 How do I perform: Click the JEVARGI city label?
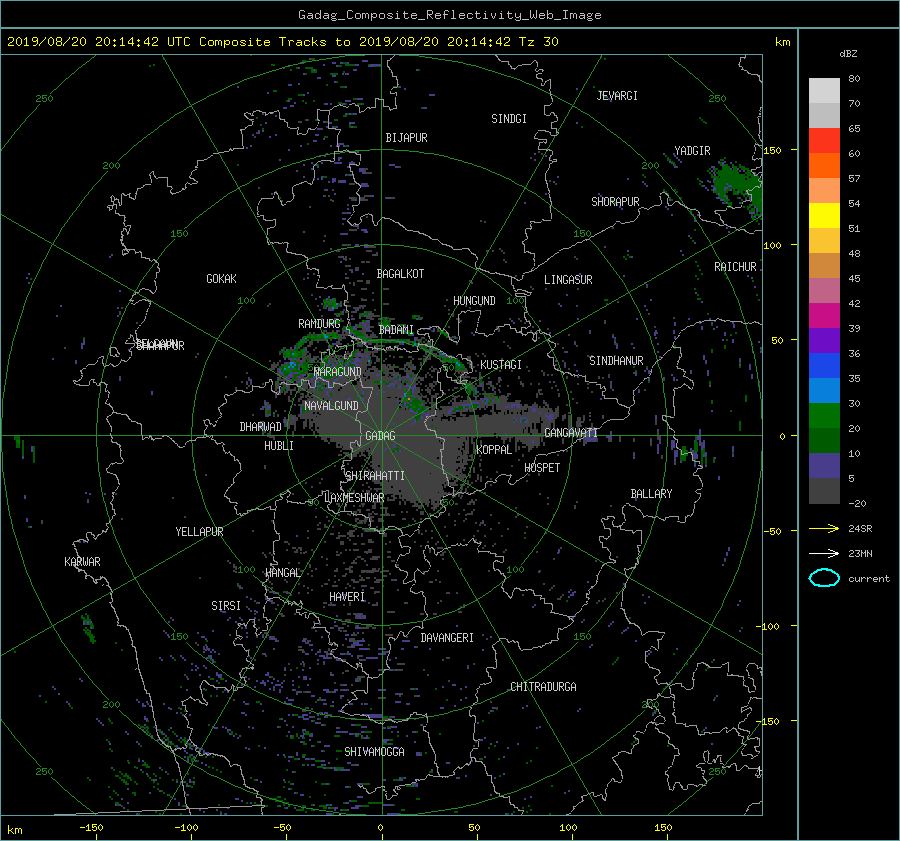(x=617, y=96)
